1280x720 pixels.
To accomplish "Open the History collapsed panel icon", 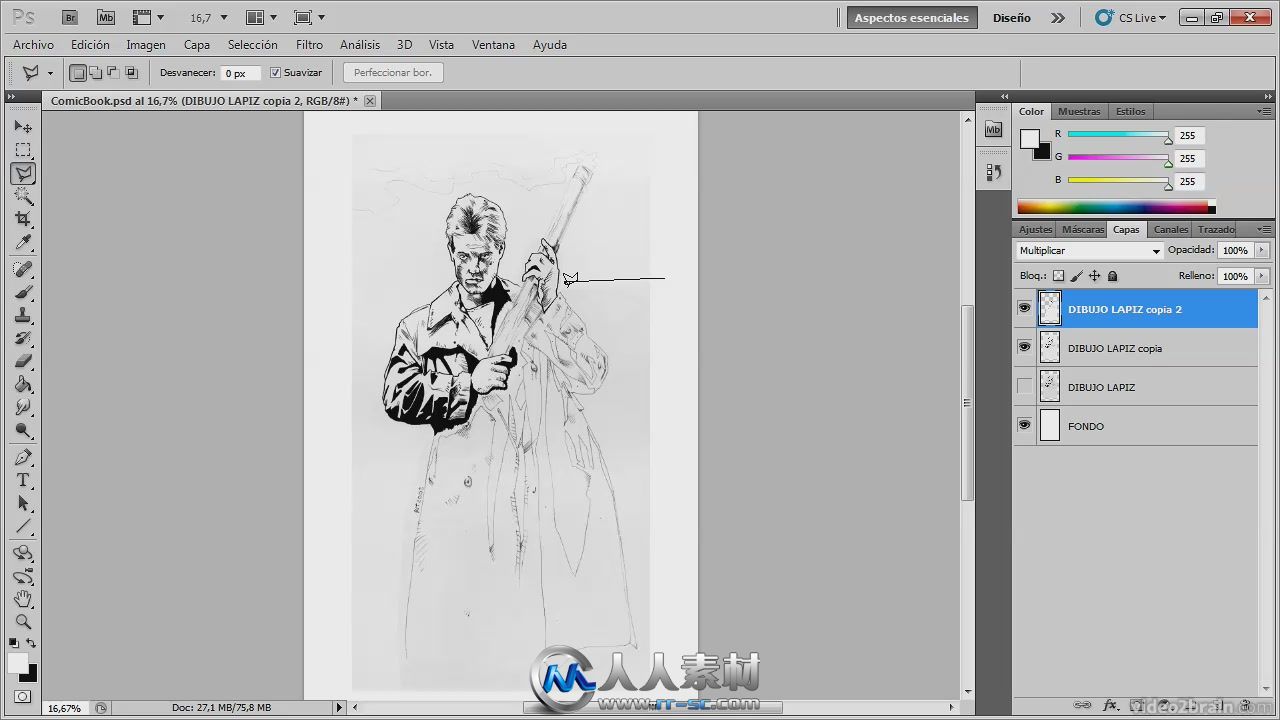I will click(x=993, y=172).
